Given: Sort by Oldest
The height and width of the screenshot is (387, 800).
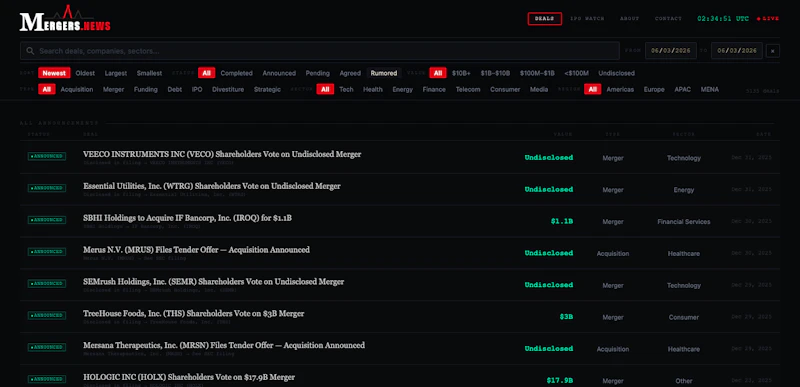Looking at the screenshot, I should point(85,73).
